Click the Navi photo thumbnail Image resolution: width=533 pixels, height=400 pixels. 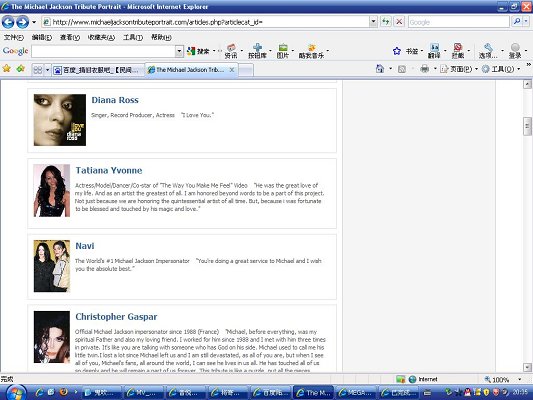52,266
